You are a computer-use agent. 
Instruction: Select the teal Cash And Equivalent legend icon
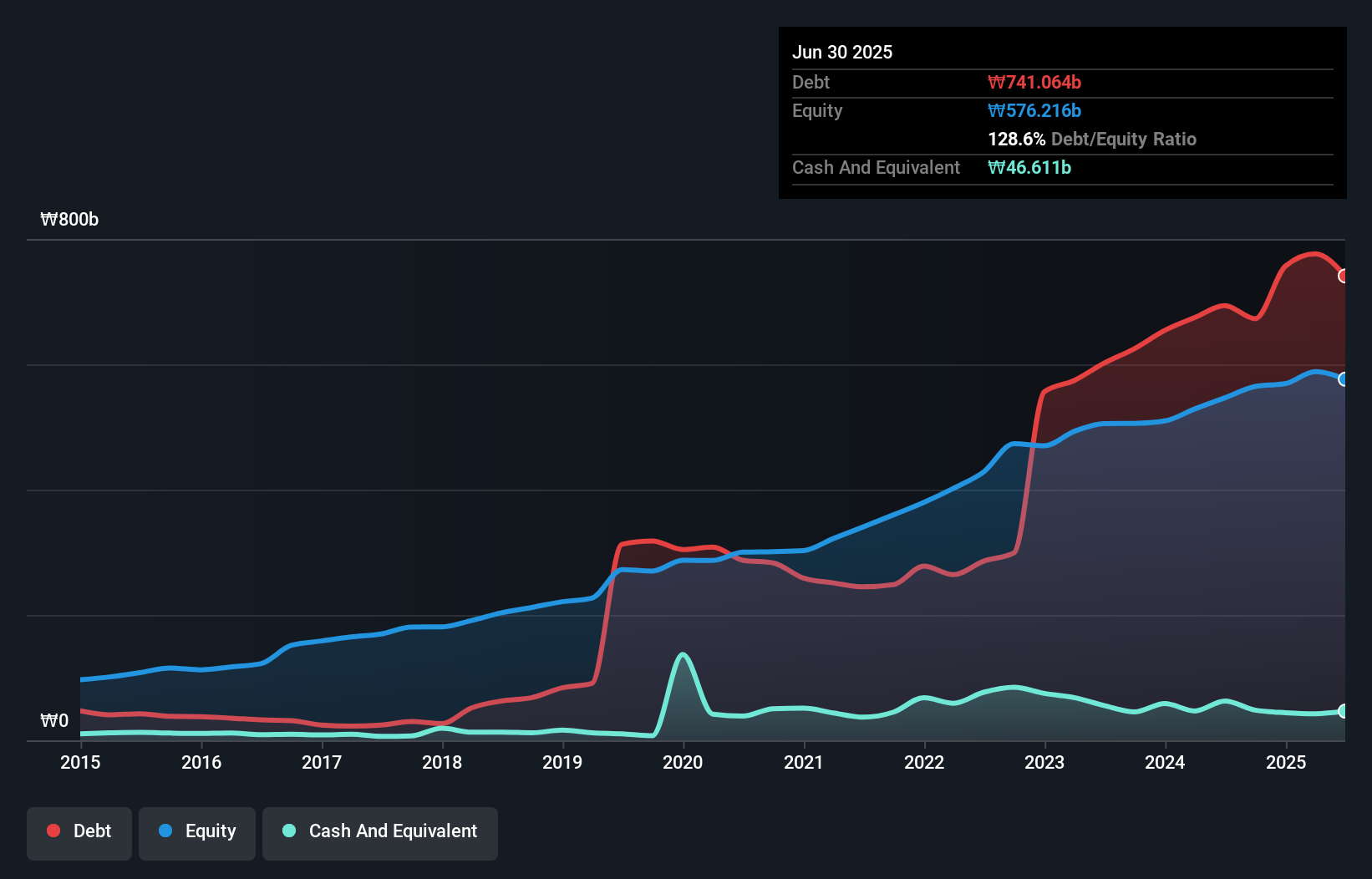(x=287, y=831)
